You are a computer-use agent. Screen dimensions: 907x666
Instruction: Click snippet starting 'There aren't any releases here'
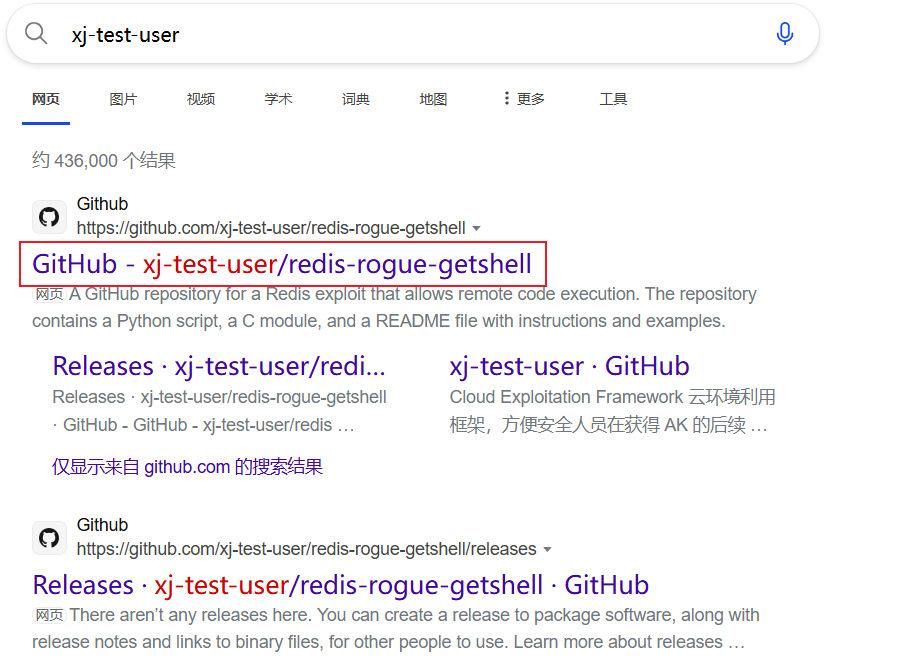click(396, 628)
